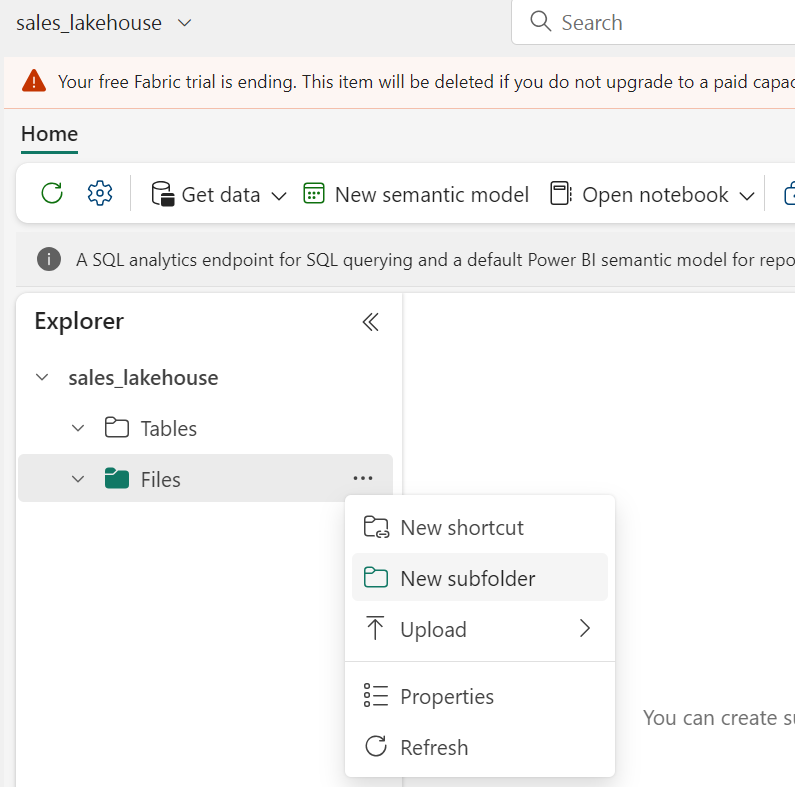Click the Open notebook icon
The height and width of the screenshot is (787, 795).
[561, 194]
